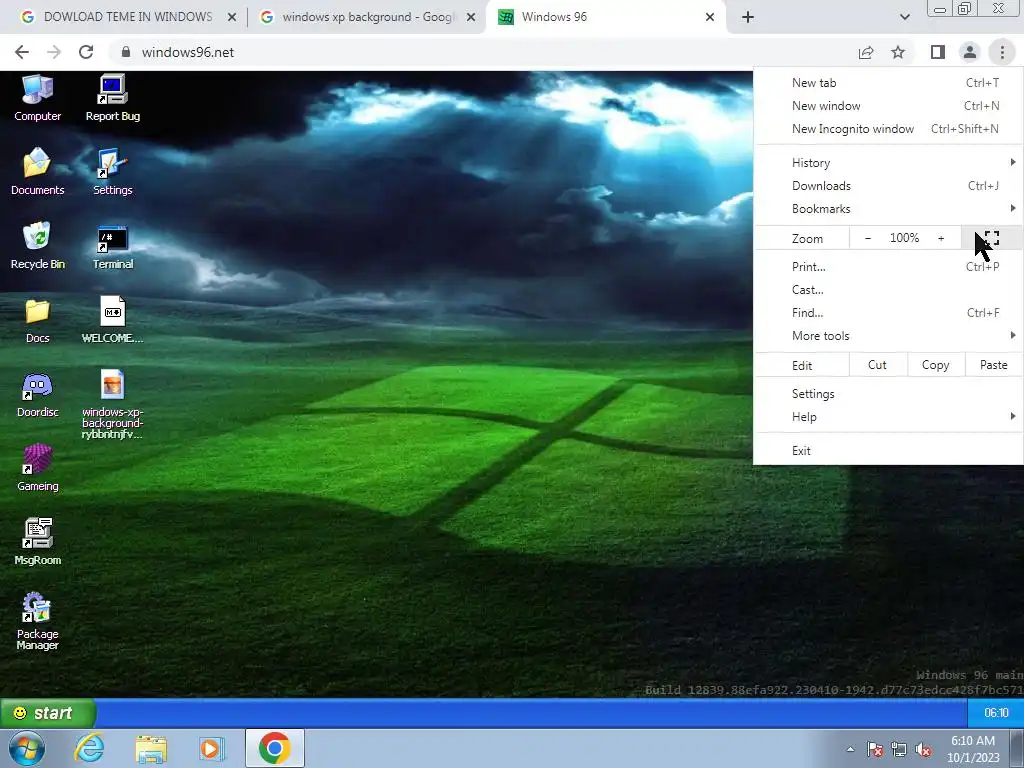1024x768 pixels.
Task: Launch Internet Explorer from the taskbar
Action: click(89, 748)
